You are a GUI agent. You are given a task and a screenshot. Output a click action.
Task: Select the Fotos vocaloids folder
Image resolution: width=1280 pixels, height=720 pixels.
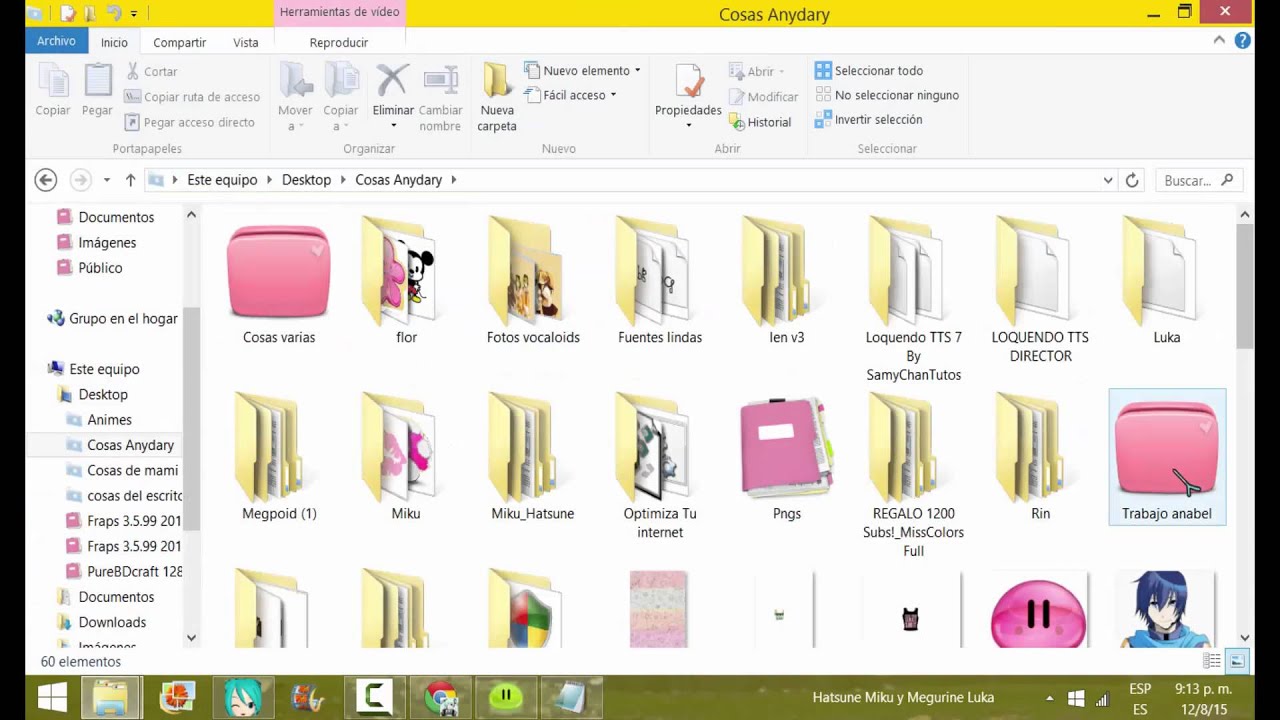pos(533,280)
